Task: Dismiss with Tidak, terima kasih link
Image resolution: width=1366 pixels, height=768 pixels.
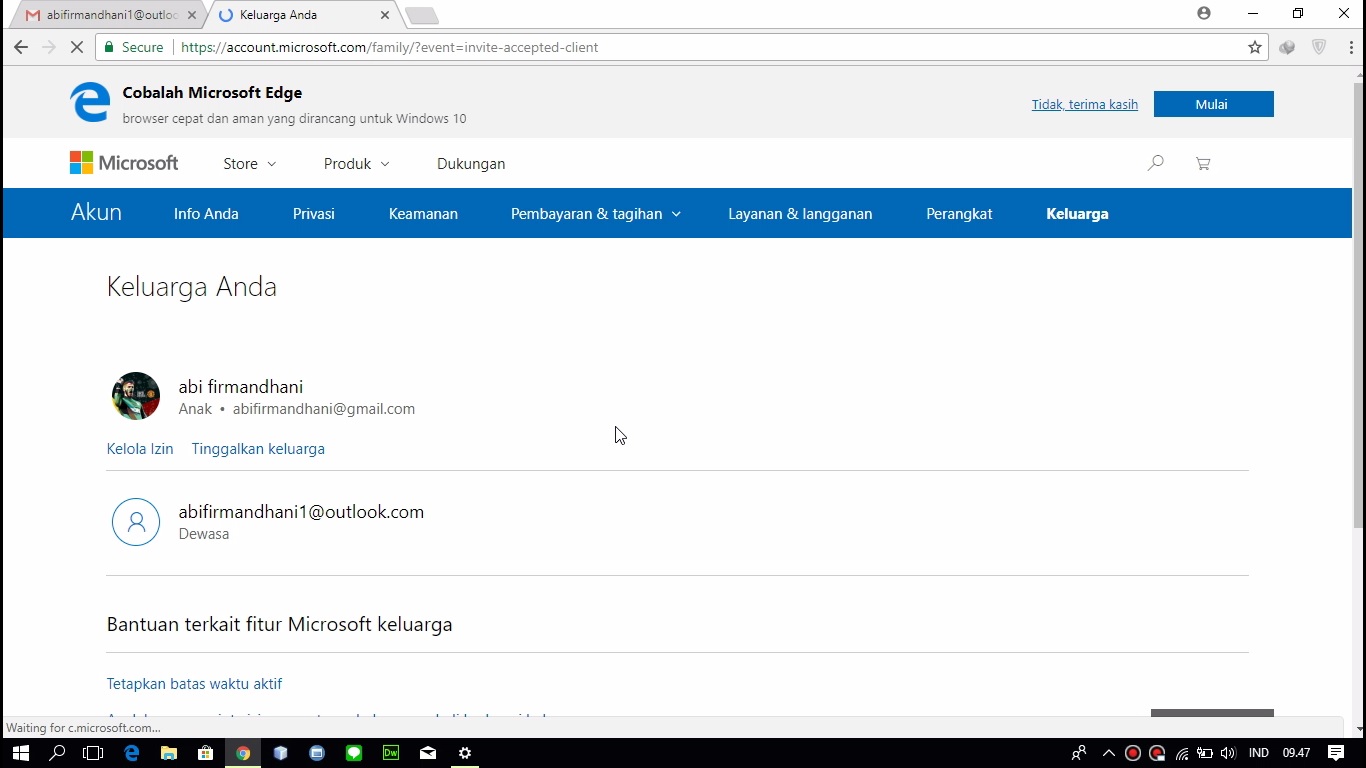Action: tap(1085, 104)
